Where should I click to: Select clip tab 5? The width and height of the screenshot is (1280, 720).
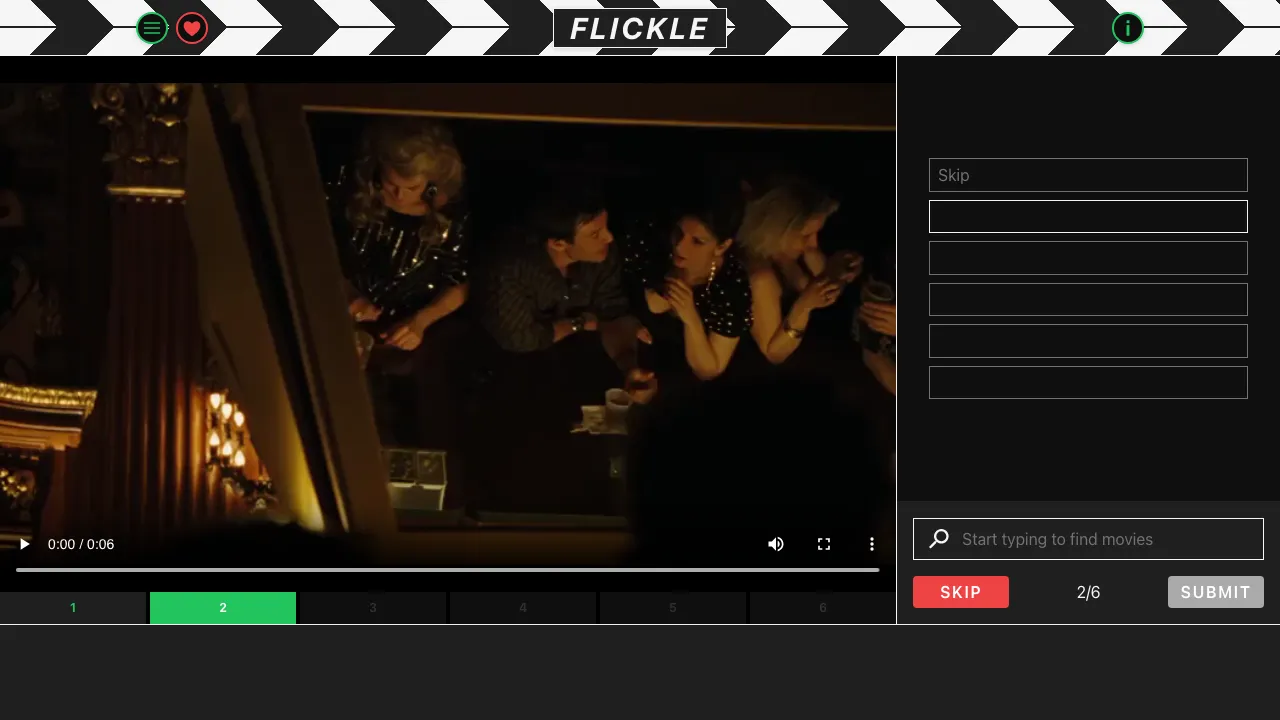(673, 608)
